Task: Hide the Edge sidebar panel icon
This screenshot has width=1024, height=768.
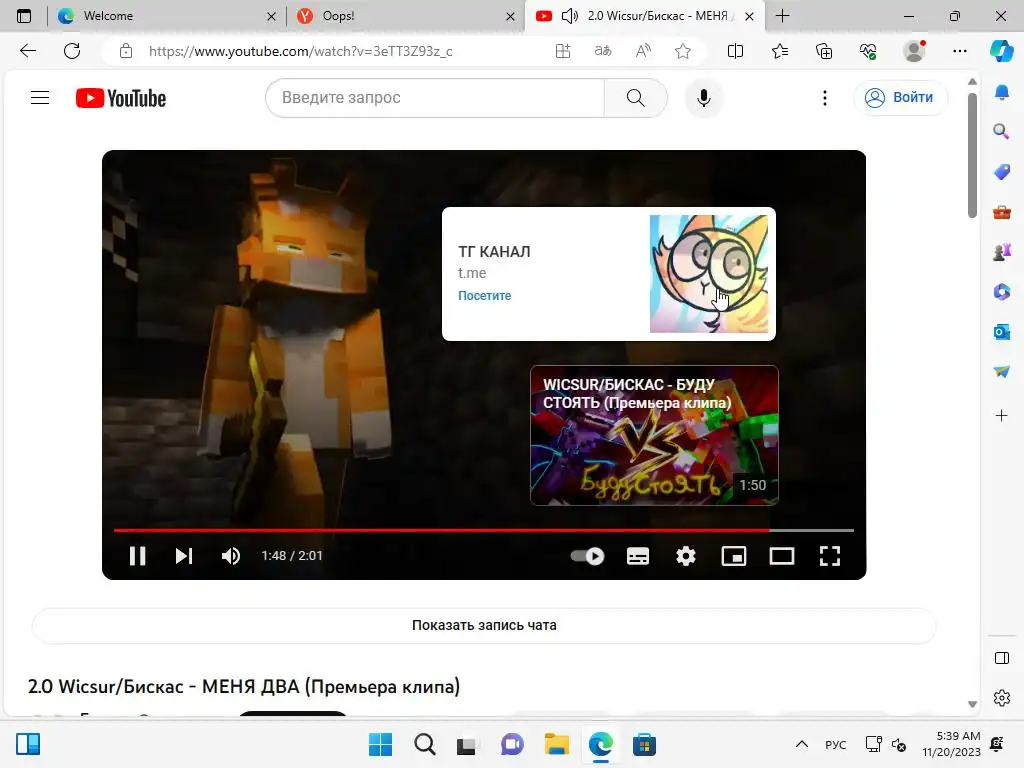Action: click(x=1002, y=658)
